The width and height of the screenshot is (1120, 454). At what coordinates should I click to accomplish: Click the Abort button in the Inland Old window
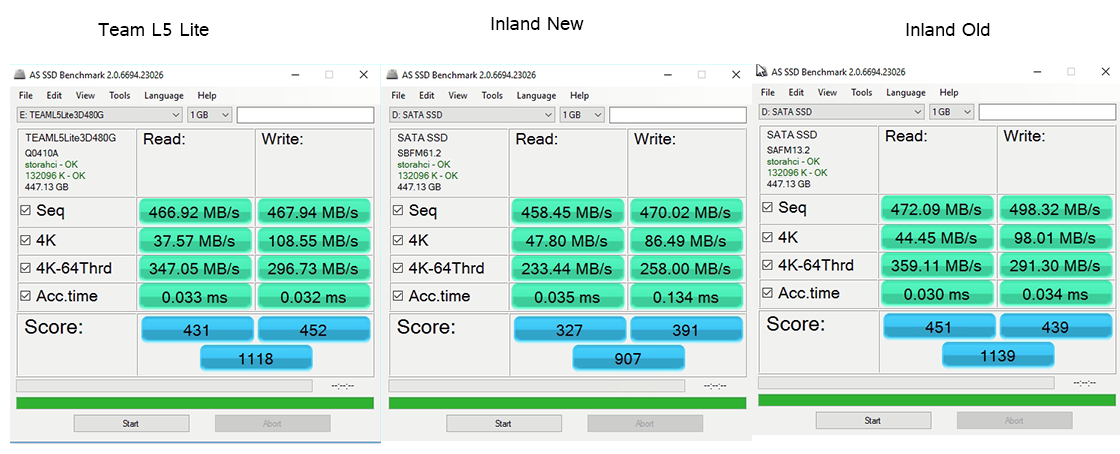[1013, 421]
